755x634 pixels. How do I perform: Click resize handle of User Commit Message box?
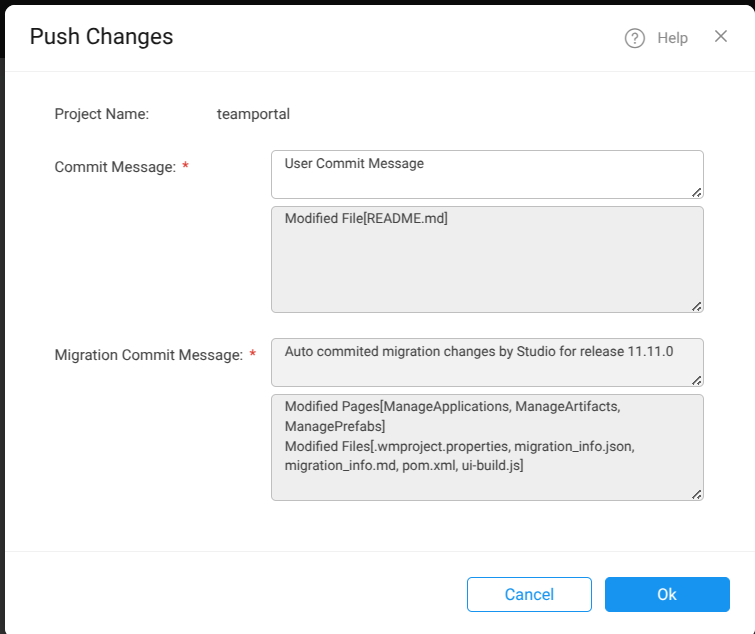pyautogui.click(x=696, y=191)
